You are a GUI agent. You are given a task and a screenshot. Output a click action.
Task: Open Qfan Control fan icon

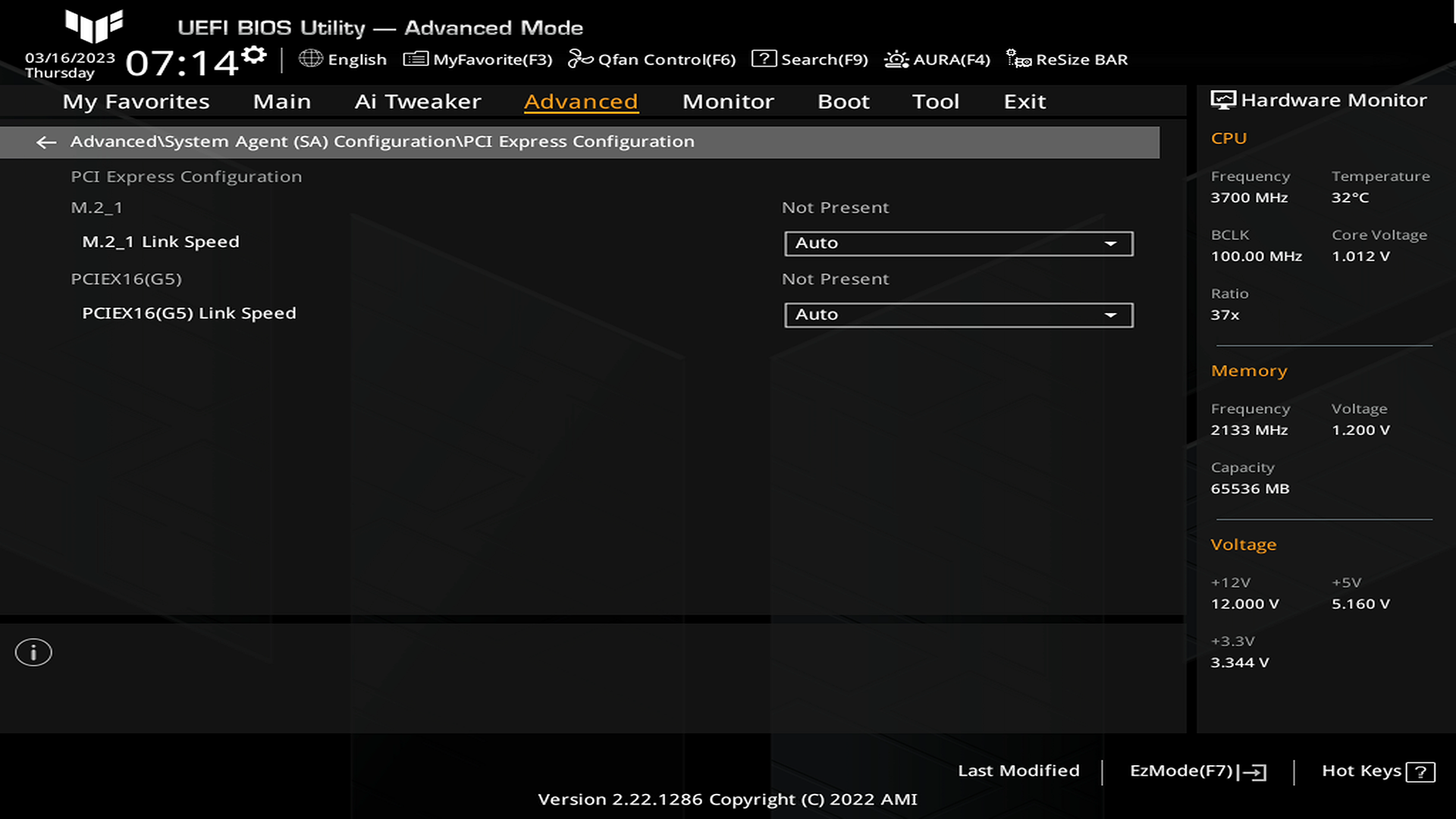point(580,59)
